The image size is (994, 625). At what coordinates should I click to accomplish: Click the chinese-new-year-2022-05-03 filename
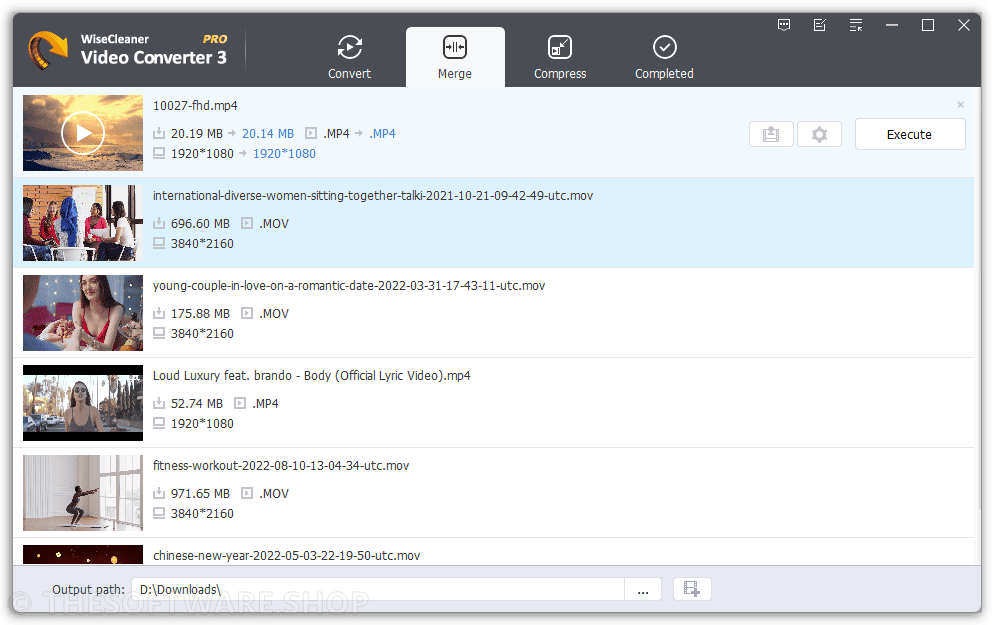point(287,556)
